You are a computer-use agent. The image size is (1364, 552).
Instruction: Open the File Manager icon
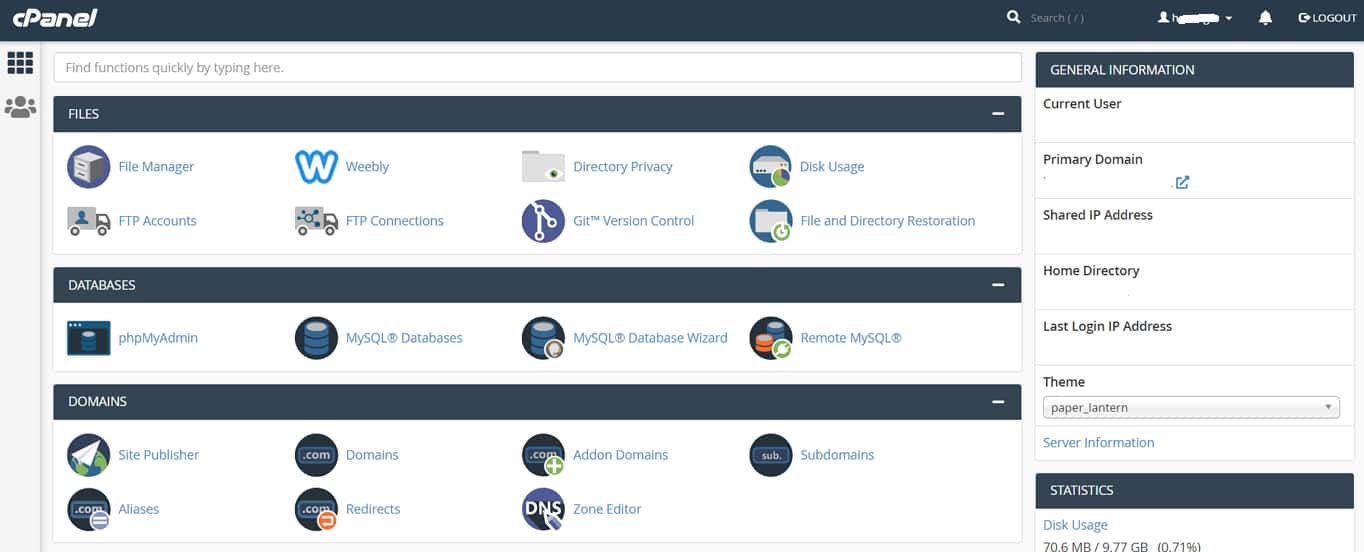pyautogui.click(x=88, y=167)
